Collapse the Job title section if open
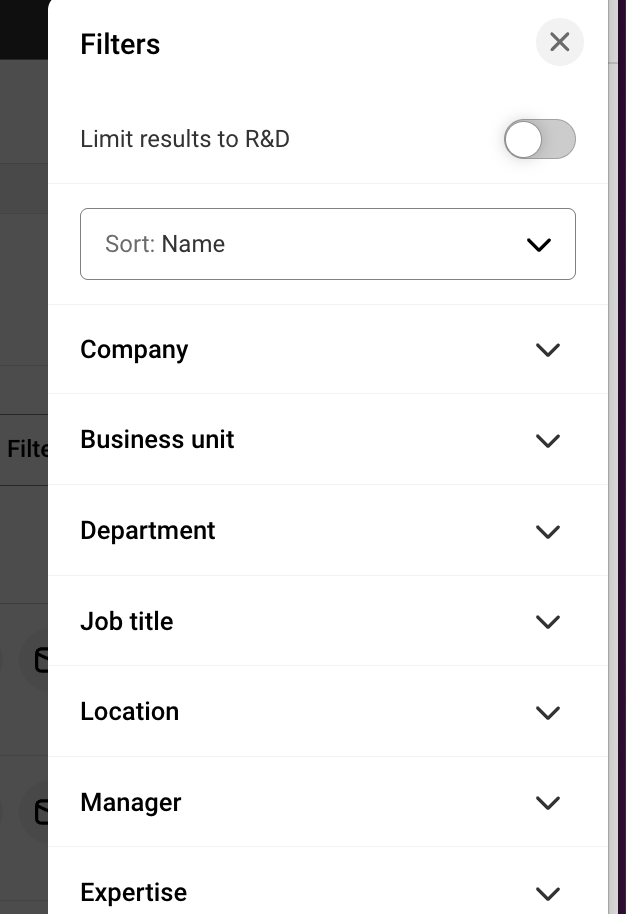This screenshot has width=626, height=914. [x=328, y=621]
